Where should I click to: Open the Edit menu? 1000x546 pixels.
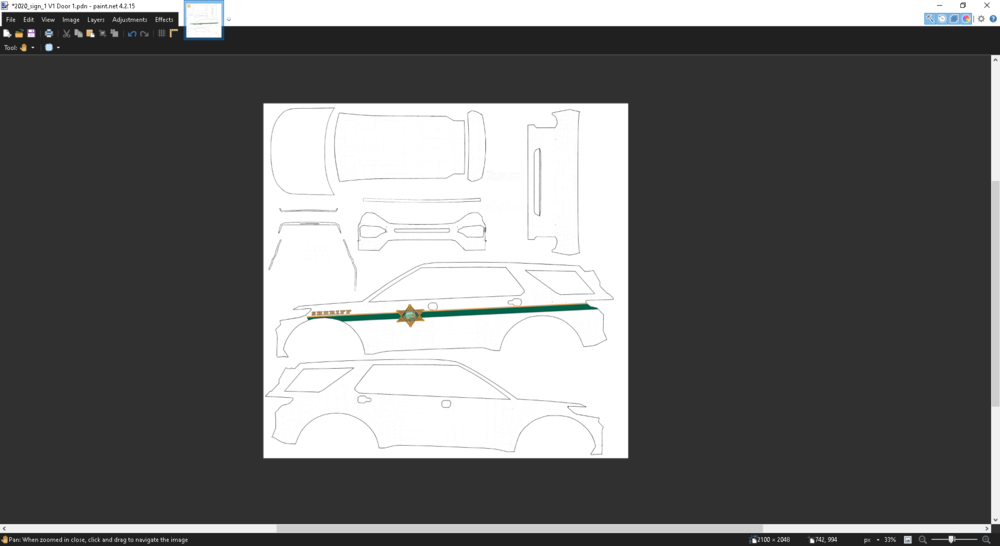[x=29, y=20]
